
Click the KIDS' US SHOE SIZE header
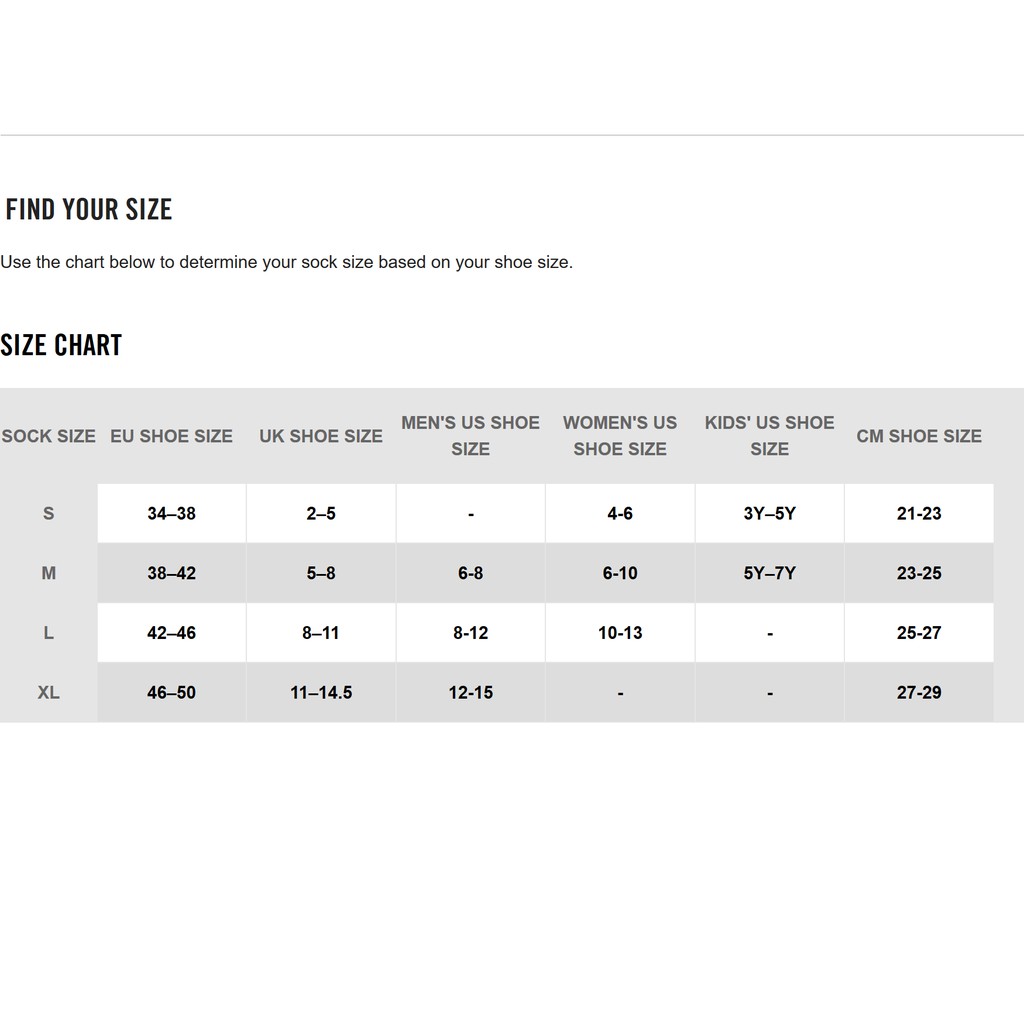(x=769, y=436)
